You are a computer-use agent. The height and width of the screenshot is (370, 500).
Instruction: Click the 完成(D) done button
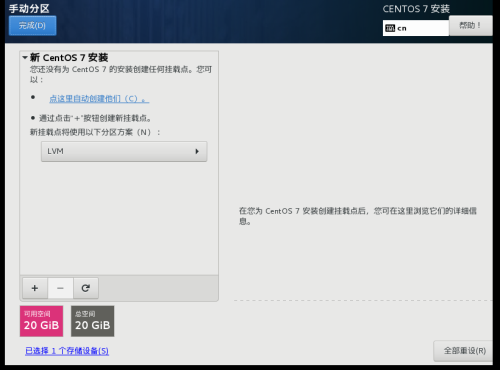click(32, 26)
